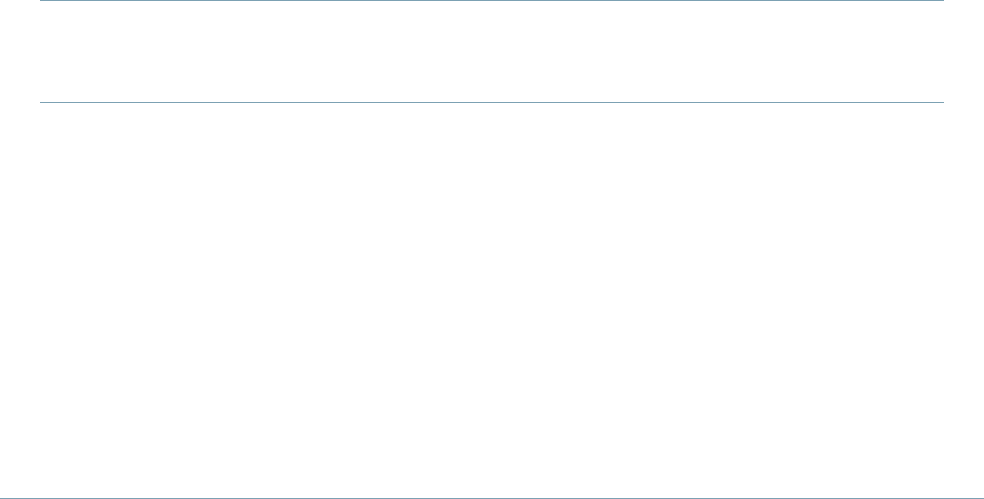Click the left end of second divider
This screenshot has height=499, width=984.
tap(43, 102)
